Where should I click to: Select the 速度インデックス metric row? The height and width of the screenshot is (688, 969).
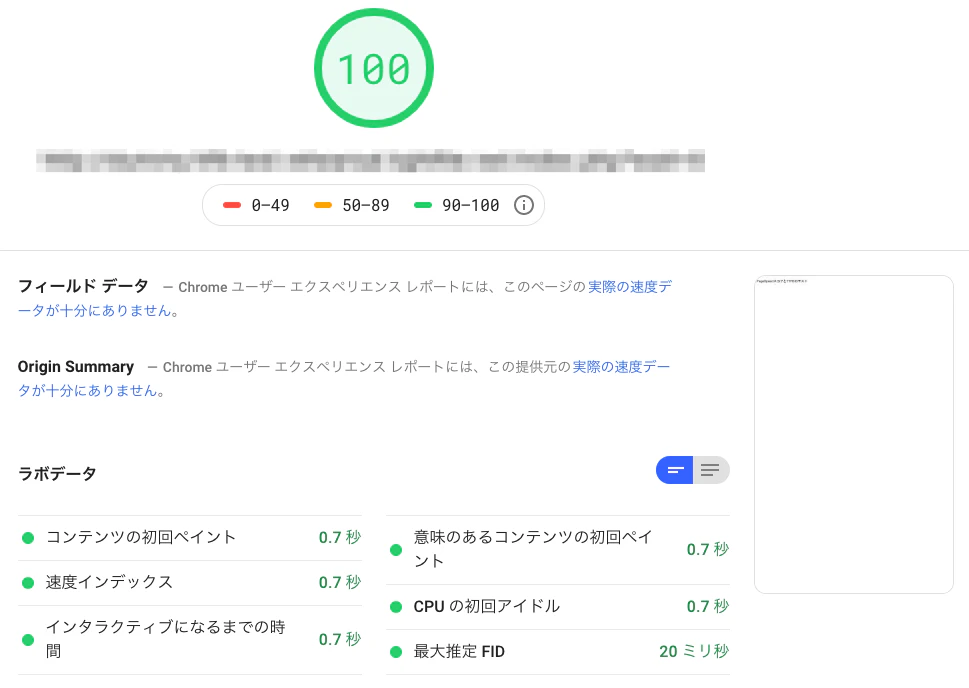coord(190,582)
